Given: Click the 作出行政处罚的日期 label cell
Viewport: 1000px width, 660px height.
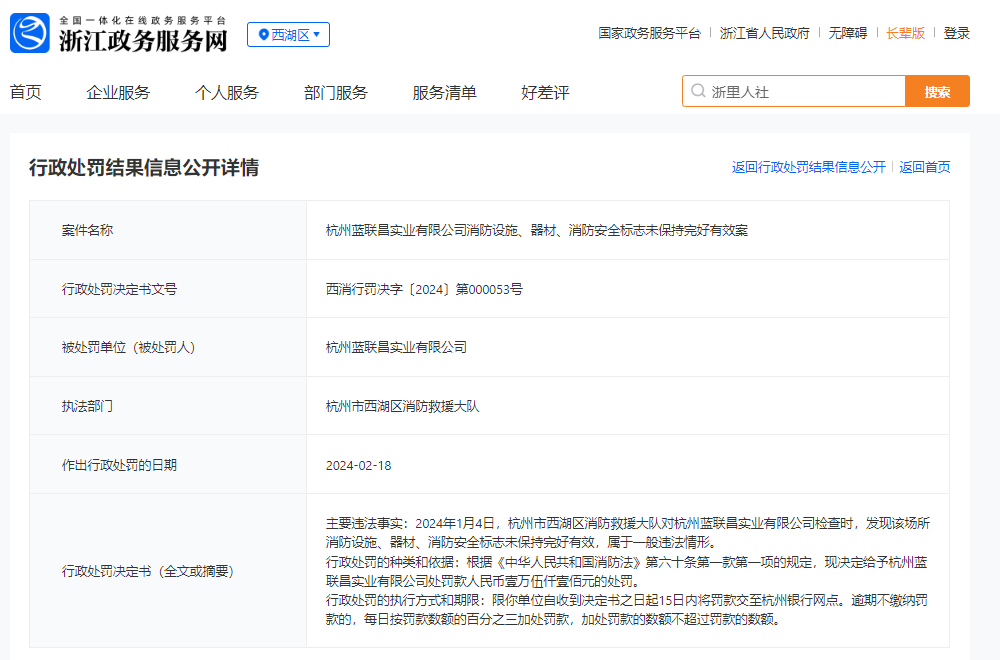Looking at the screenshot, I should click(x=168, y=465).
